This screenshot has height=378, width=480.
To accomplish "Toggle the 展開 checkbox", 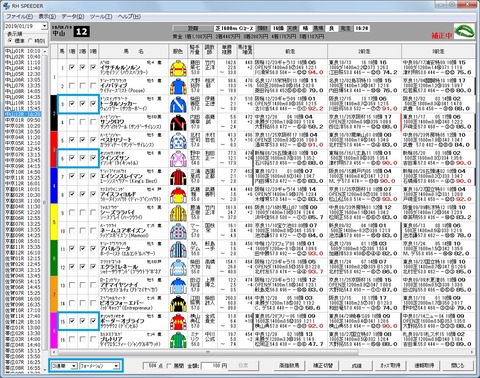I will 169,366.
